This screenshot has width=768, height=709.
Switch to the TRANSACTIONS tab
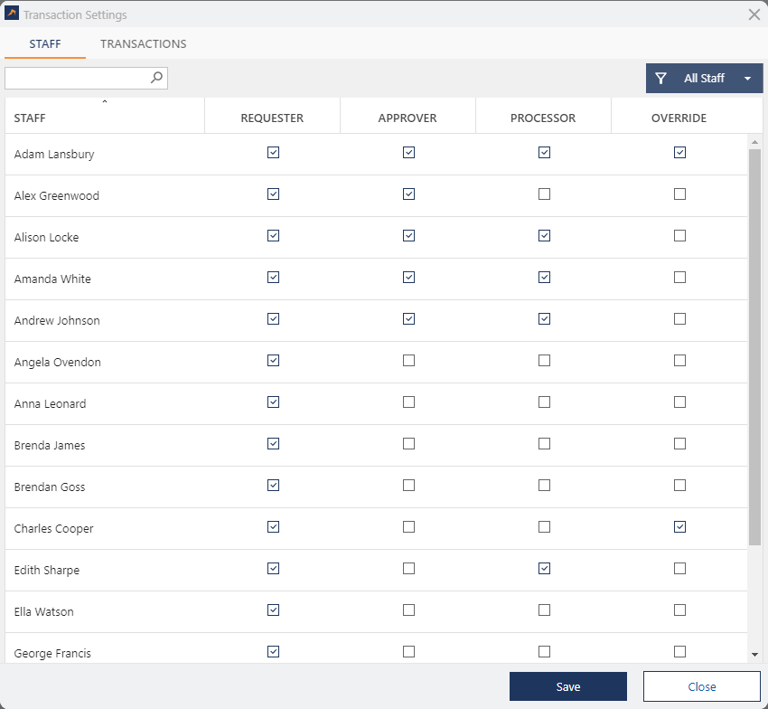point(143,44)
